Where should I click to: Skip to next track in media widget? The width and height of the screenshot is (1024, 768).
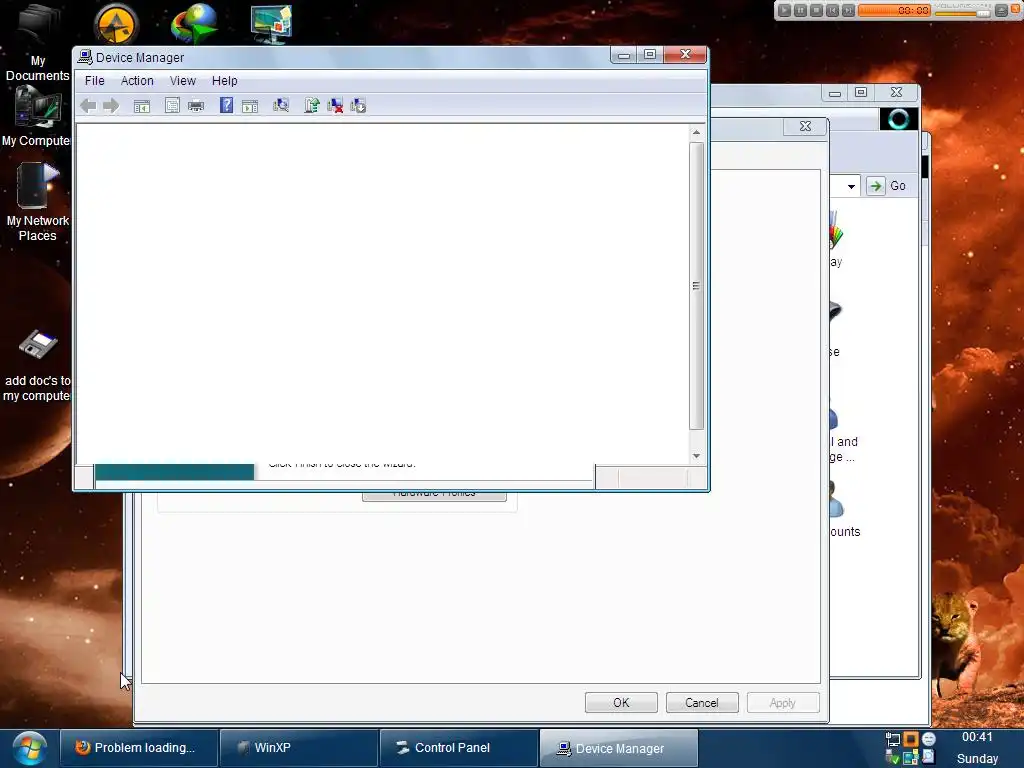click(848, 10)
